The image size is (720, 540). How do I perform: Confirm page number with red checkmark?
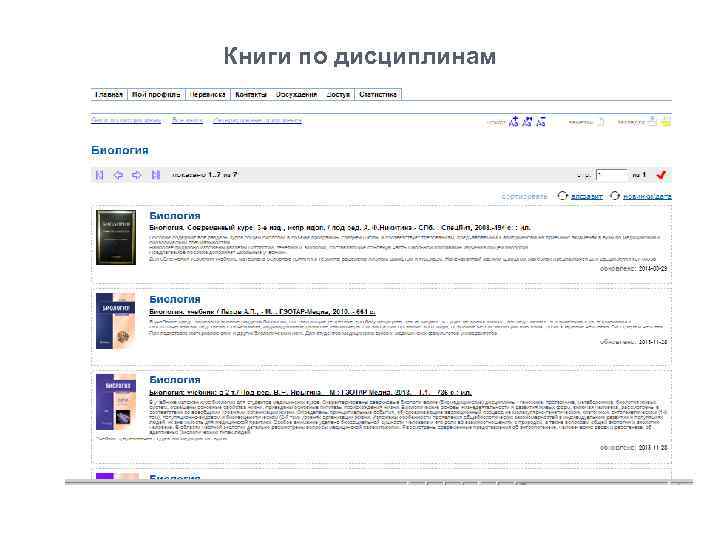point(661,175)
